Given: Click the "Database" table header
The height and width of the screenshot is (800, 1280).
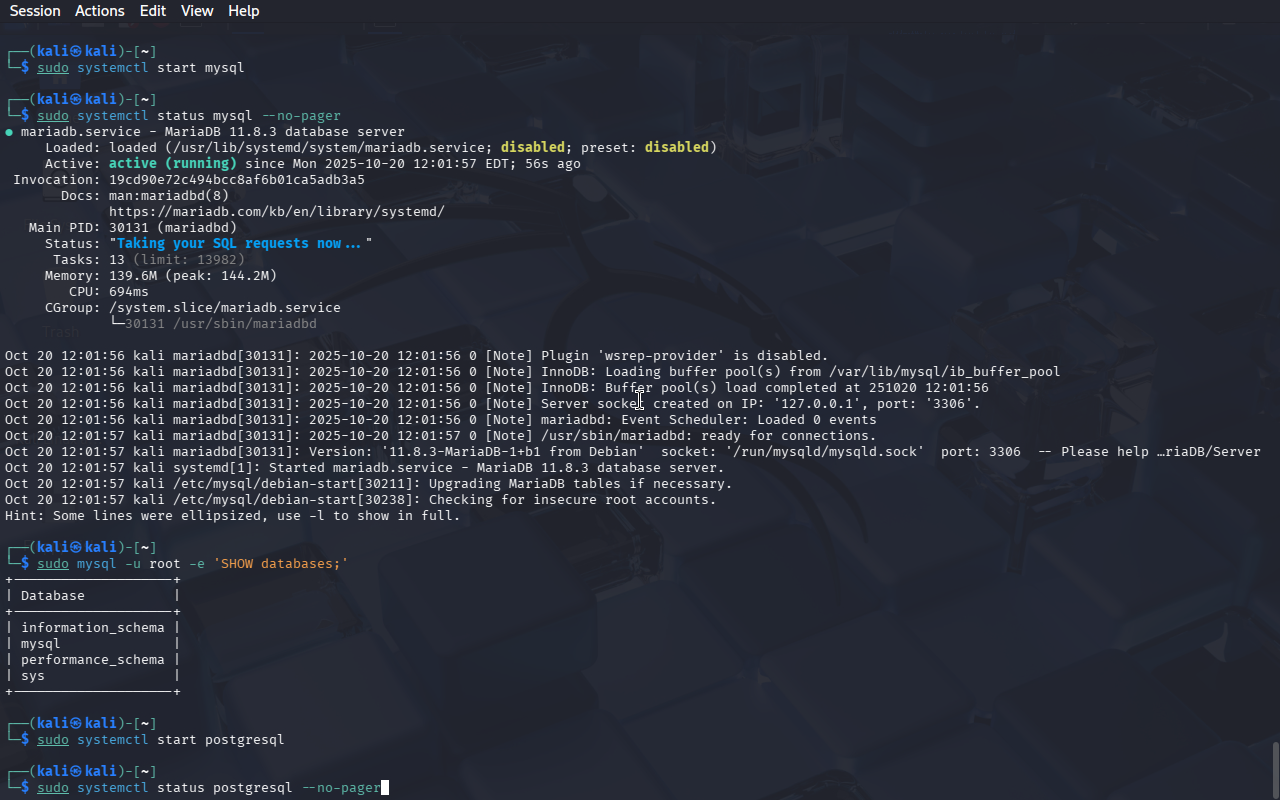Looking at the screenshot, I should [53, 596].
